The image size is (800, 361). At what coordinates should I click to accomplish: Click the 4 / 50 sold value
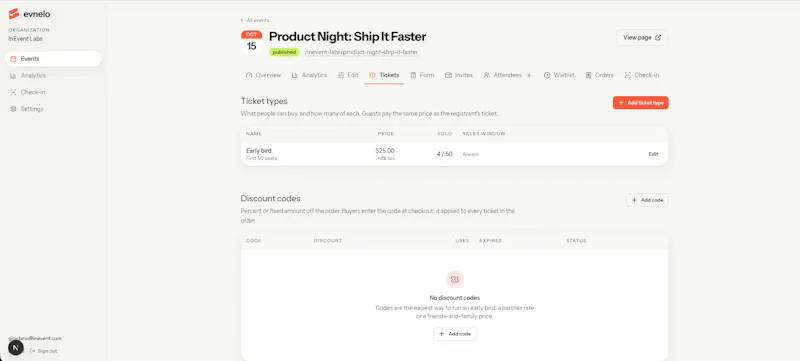pos(444,154)
